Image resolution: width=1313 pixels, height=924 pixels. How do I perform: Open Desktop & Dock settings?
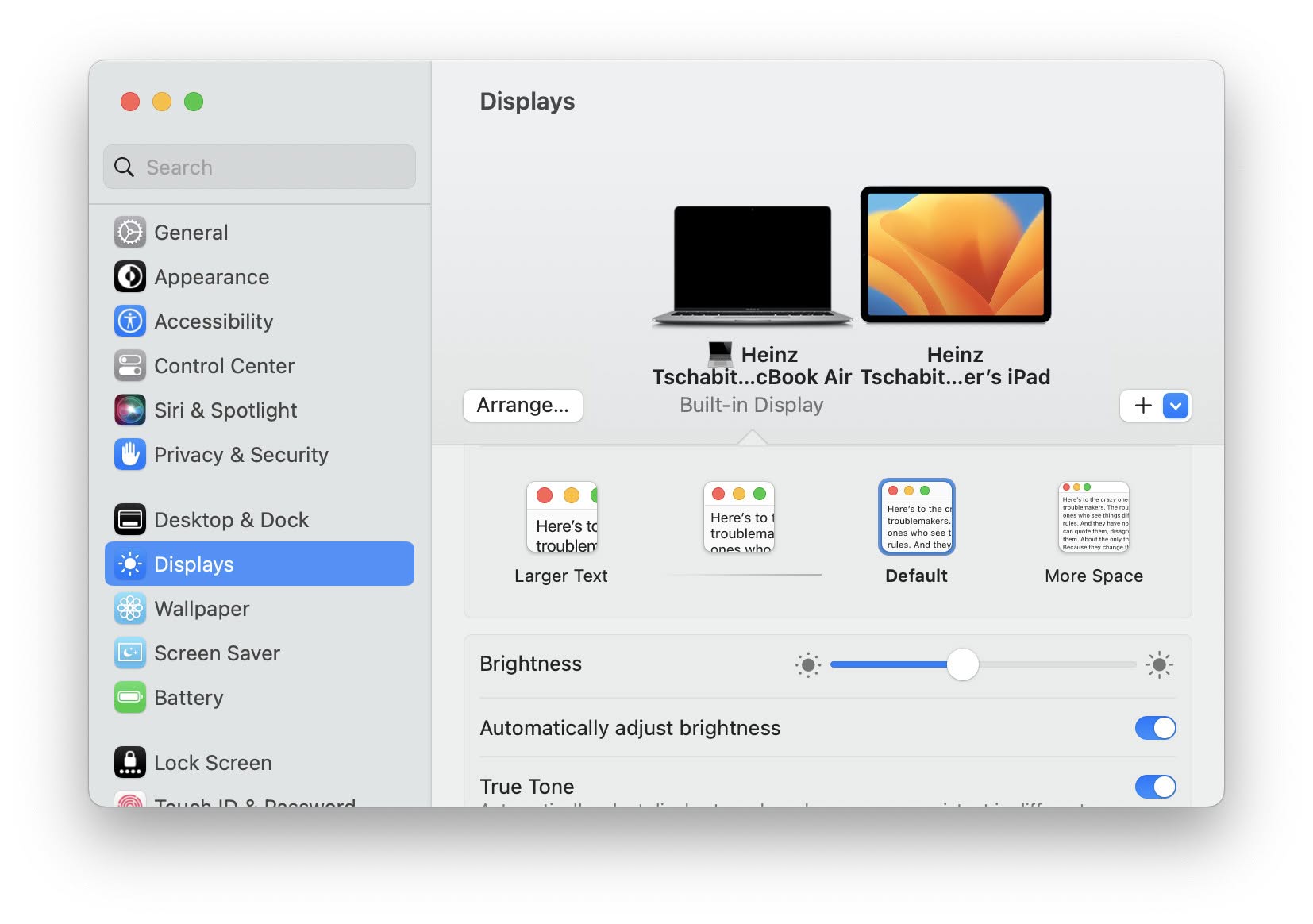tap(260, 520)
